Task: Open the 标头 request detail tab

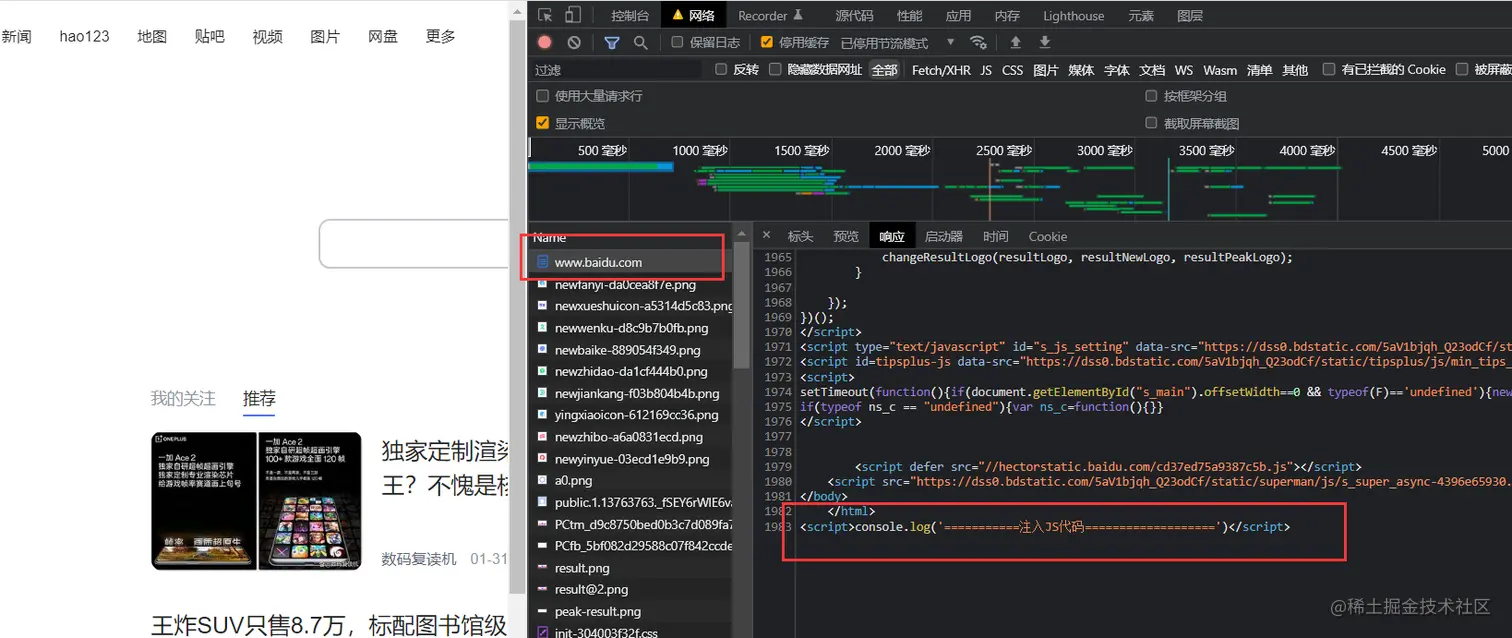Action: click(x=800, y=236)
